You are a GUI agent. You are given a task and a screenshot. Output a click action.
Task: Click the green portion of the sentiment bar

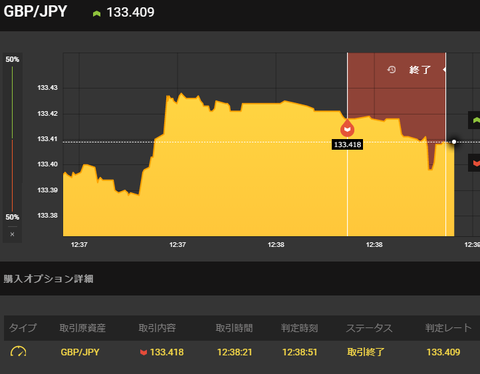[12, 103]
